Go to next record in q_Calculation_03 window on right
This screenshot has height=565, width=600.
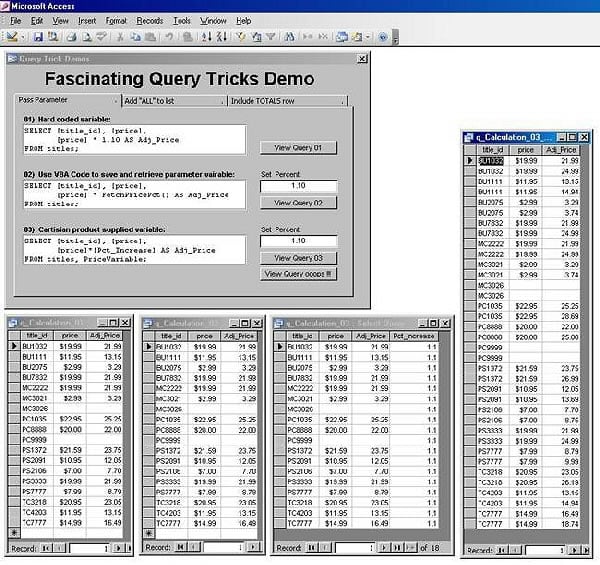point(574,550)
